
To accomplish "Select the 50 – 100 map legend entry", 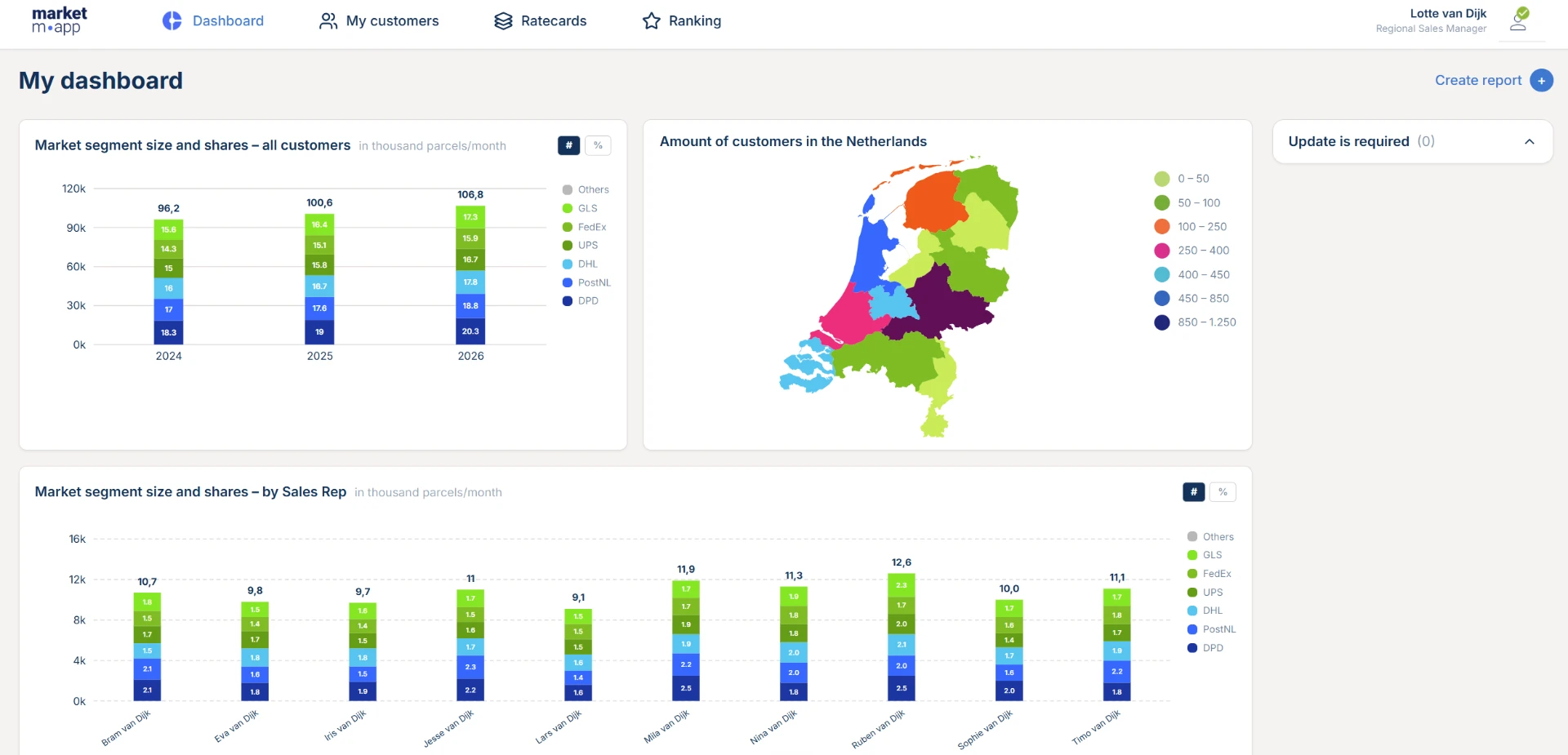I will (1187, 202).
